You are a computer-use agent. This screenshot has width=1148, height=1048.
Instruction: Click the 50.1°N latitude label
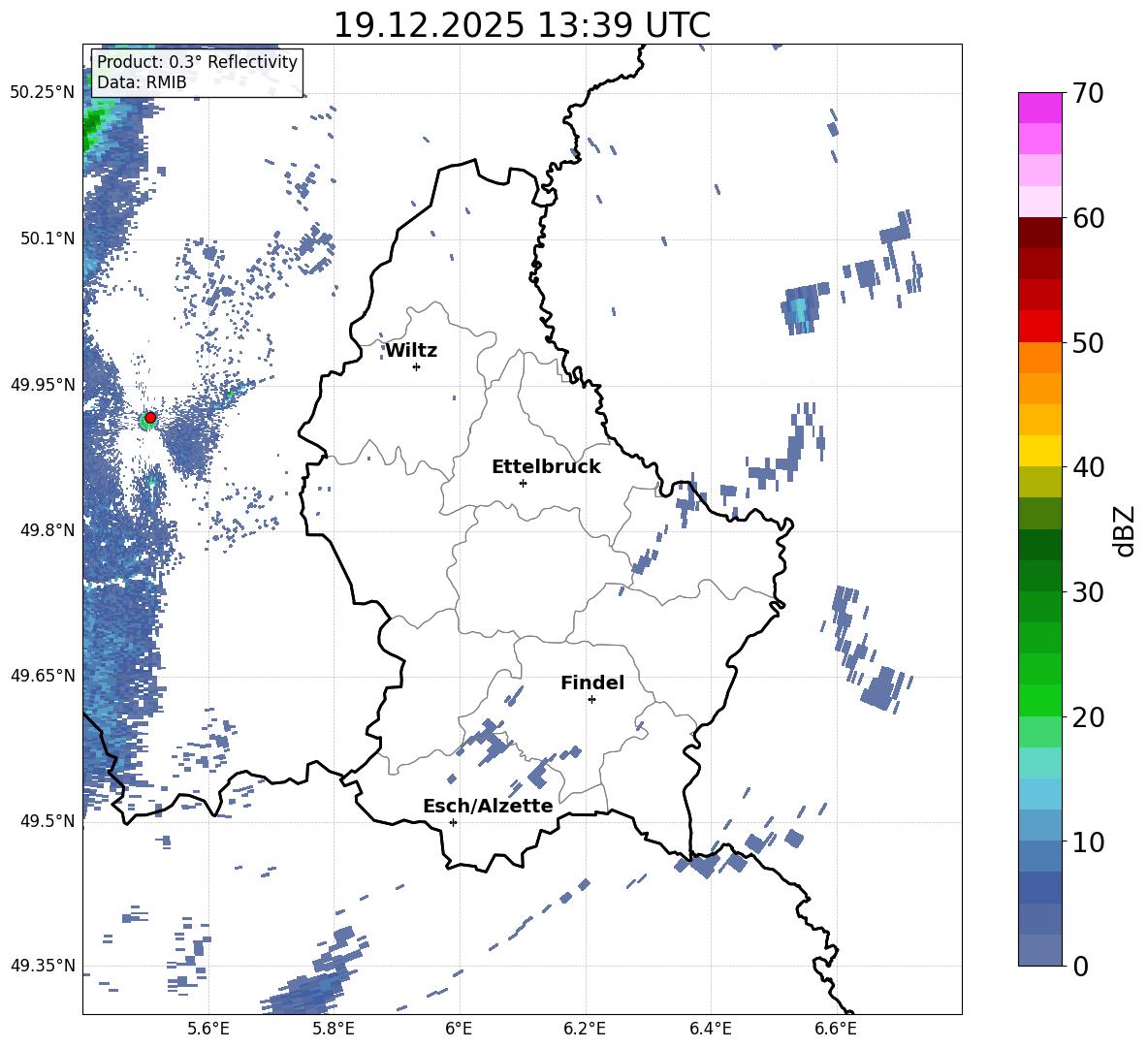pyautogui.click(x=48, y=238)
